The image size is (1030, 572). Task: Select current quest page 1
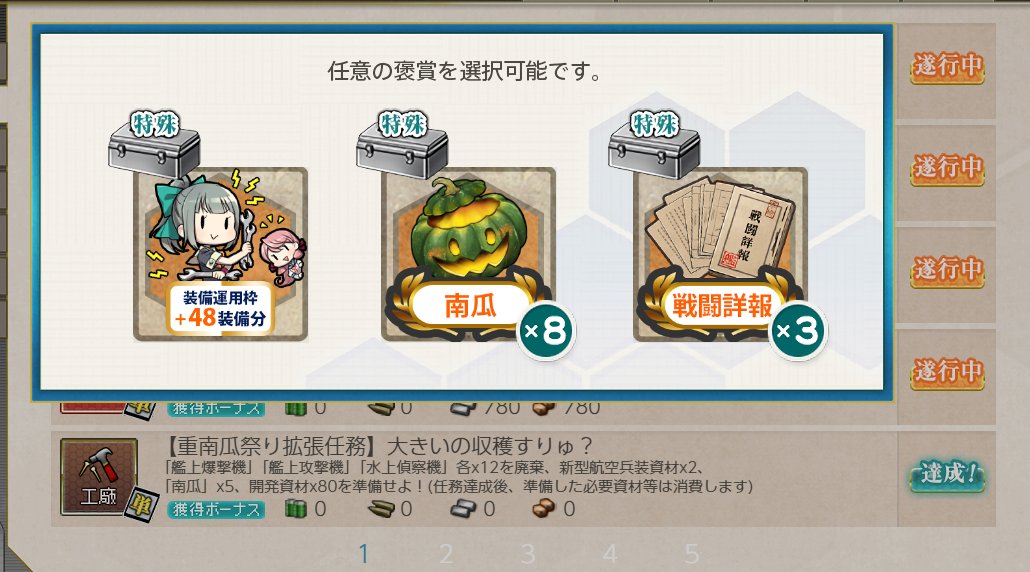click(x=363, y=554)
